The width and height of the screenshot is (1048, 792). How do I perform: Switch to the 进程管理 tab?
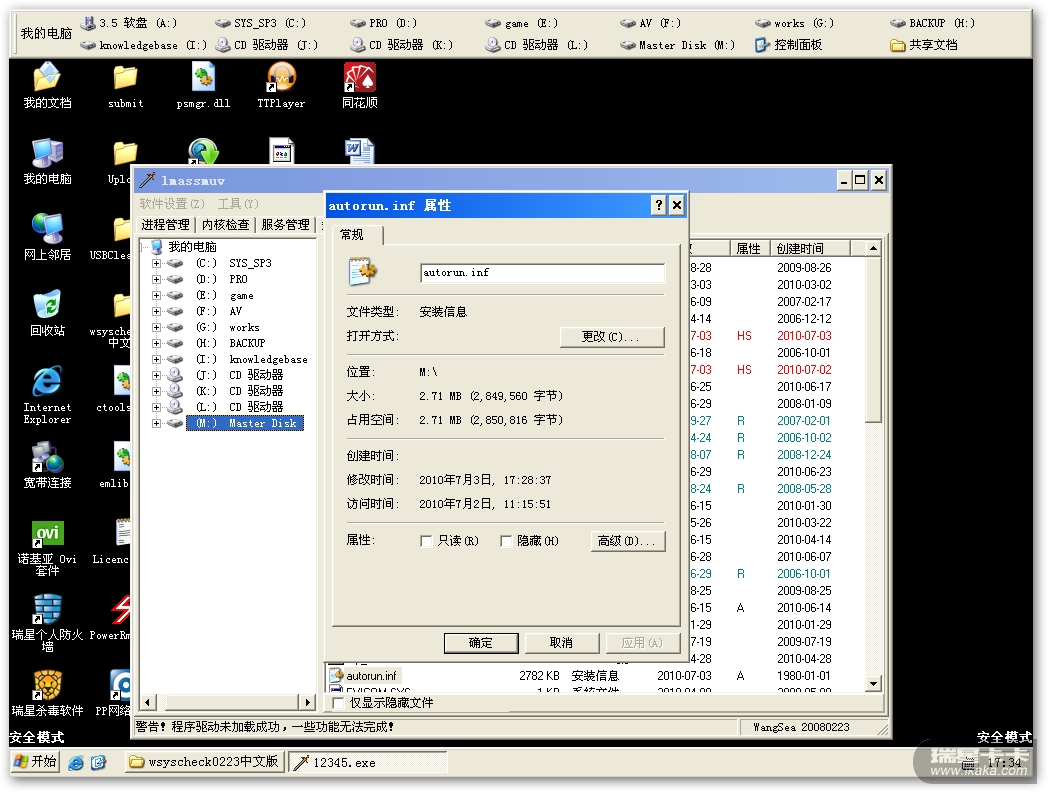[x=165, y=225]
